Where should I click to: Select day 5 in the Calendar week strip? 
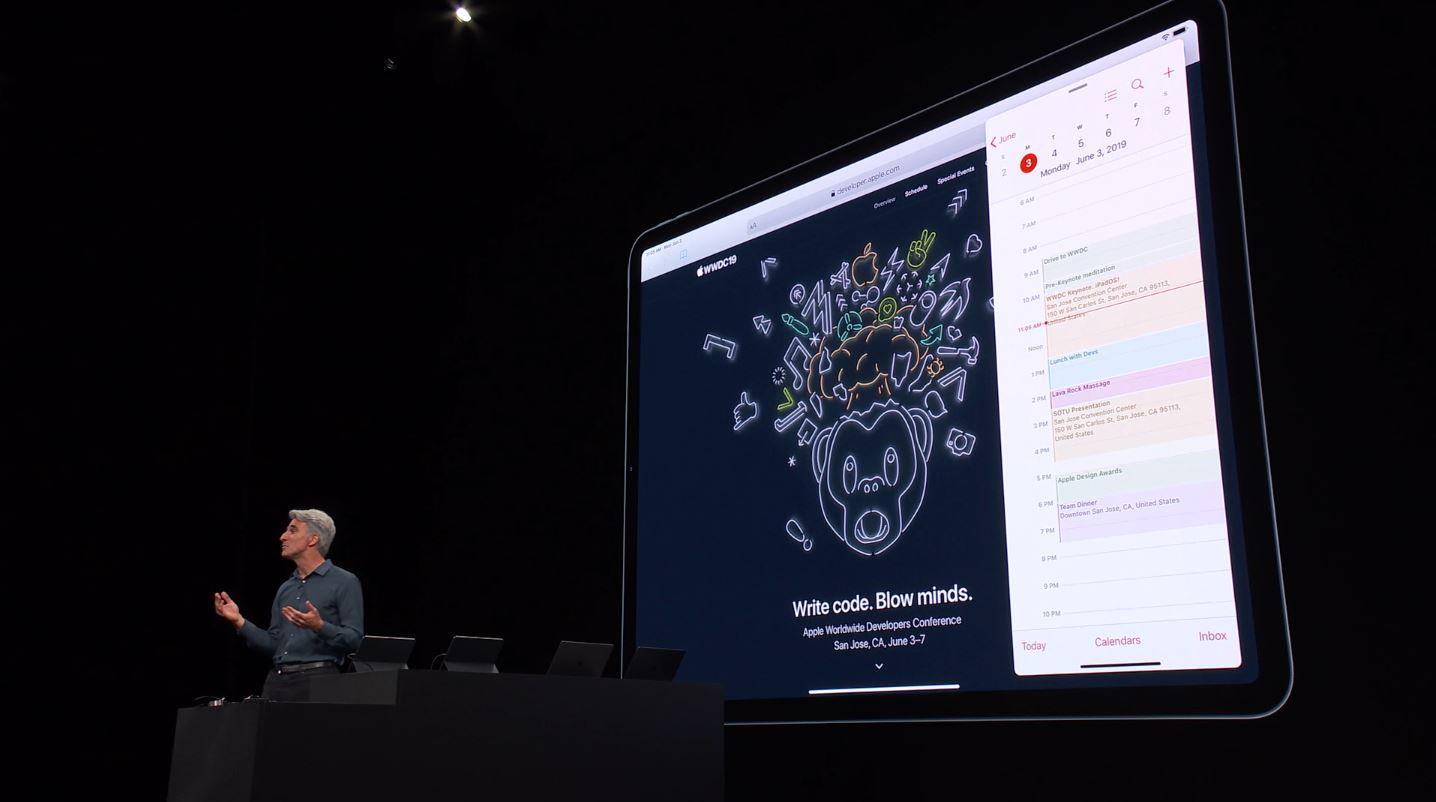click(x=1081, y=143)
